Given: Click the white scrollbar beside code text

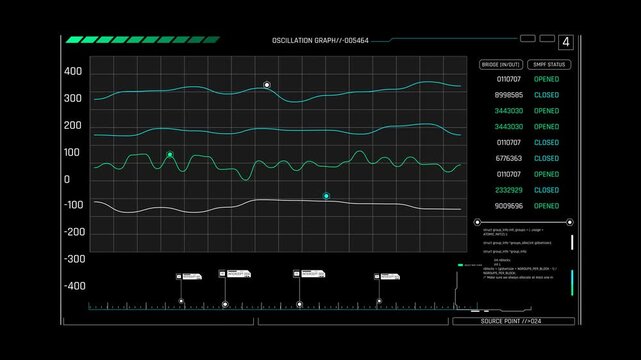Looking at the screenshot, I should click(572, 242).
